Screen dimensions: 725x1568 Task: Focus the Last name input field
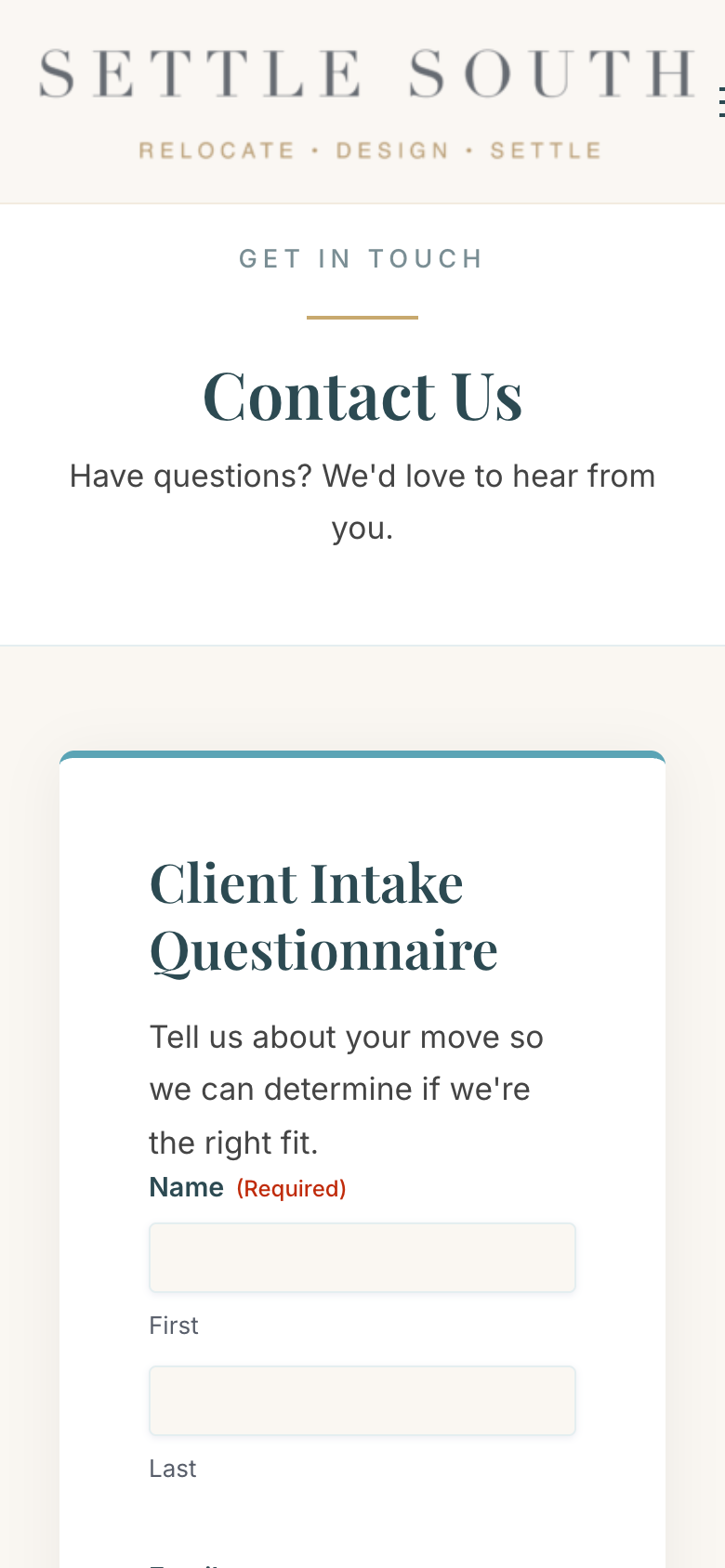[x=362, y=1401]
